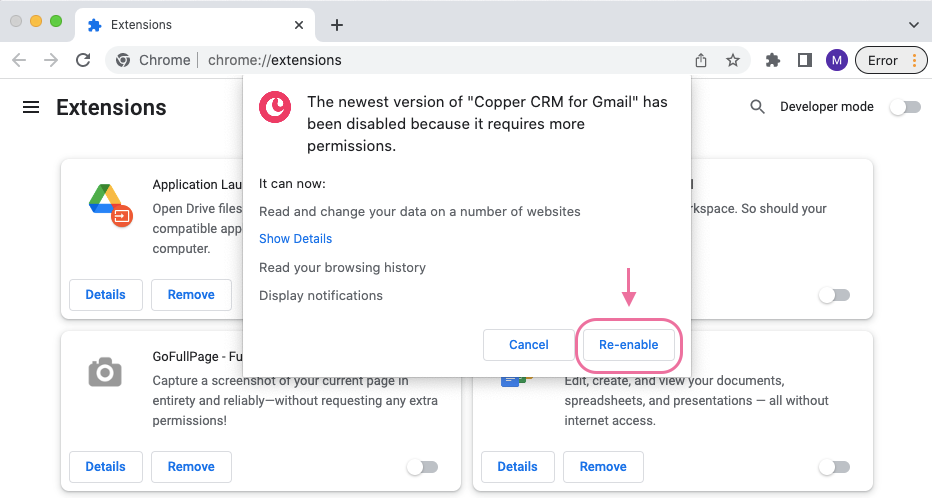Click the Copper CRM logo icon
The image size is (932, 498).
[x=275, y=107]
